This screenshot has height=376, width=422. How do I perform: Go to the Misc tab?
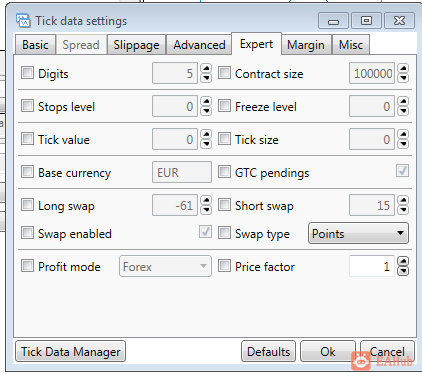[x=351, y=44]
